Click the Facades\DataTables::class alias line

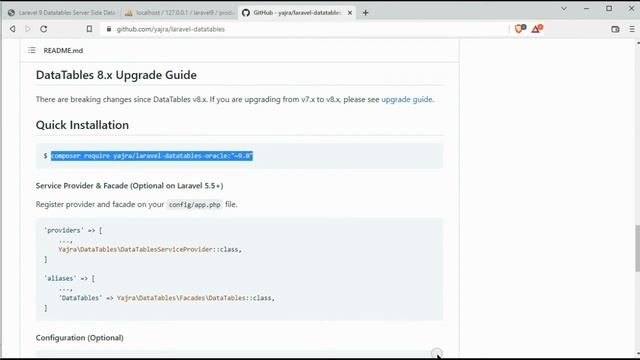point(167,298)
